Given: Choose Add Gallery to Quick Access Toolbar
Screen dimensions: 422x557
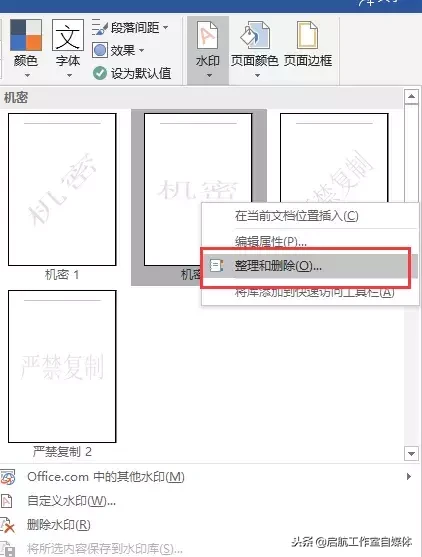Looking at the screenshot, I should tap(310, 293).
